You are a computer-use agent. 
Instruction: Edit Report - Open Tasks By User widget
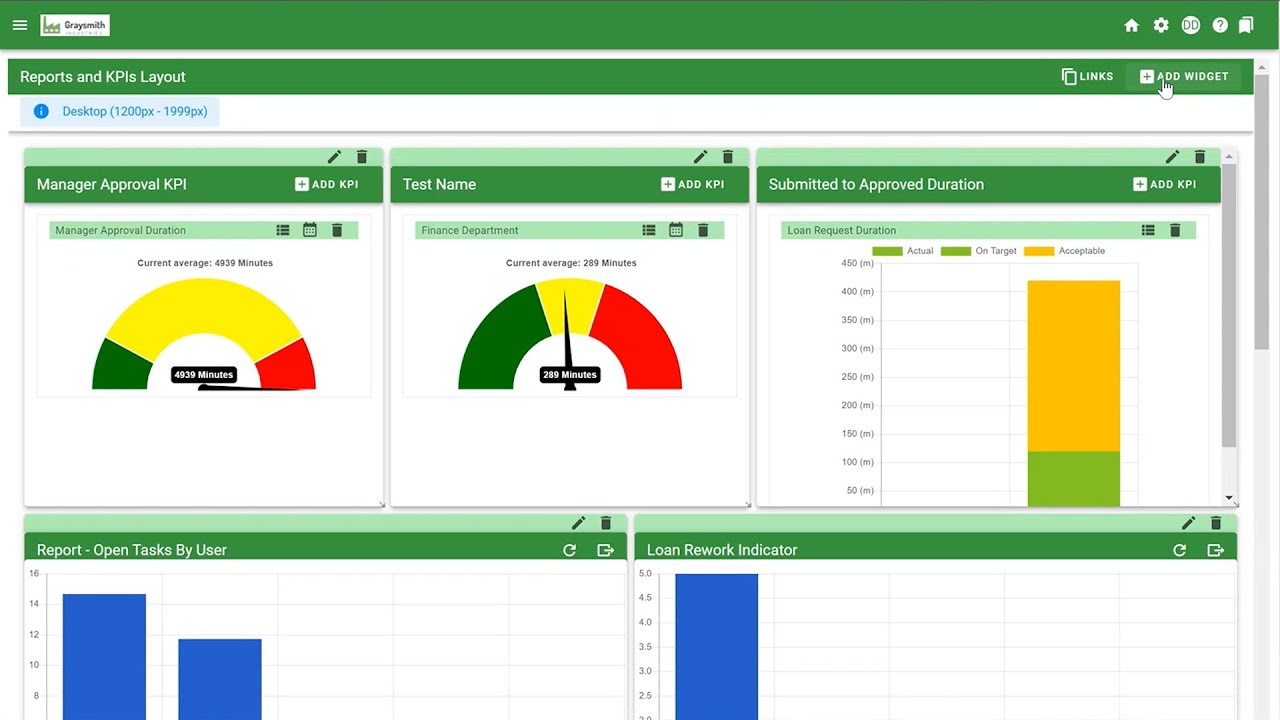coord(578,523)
